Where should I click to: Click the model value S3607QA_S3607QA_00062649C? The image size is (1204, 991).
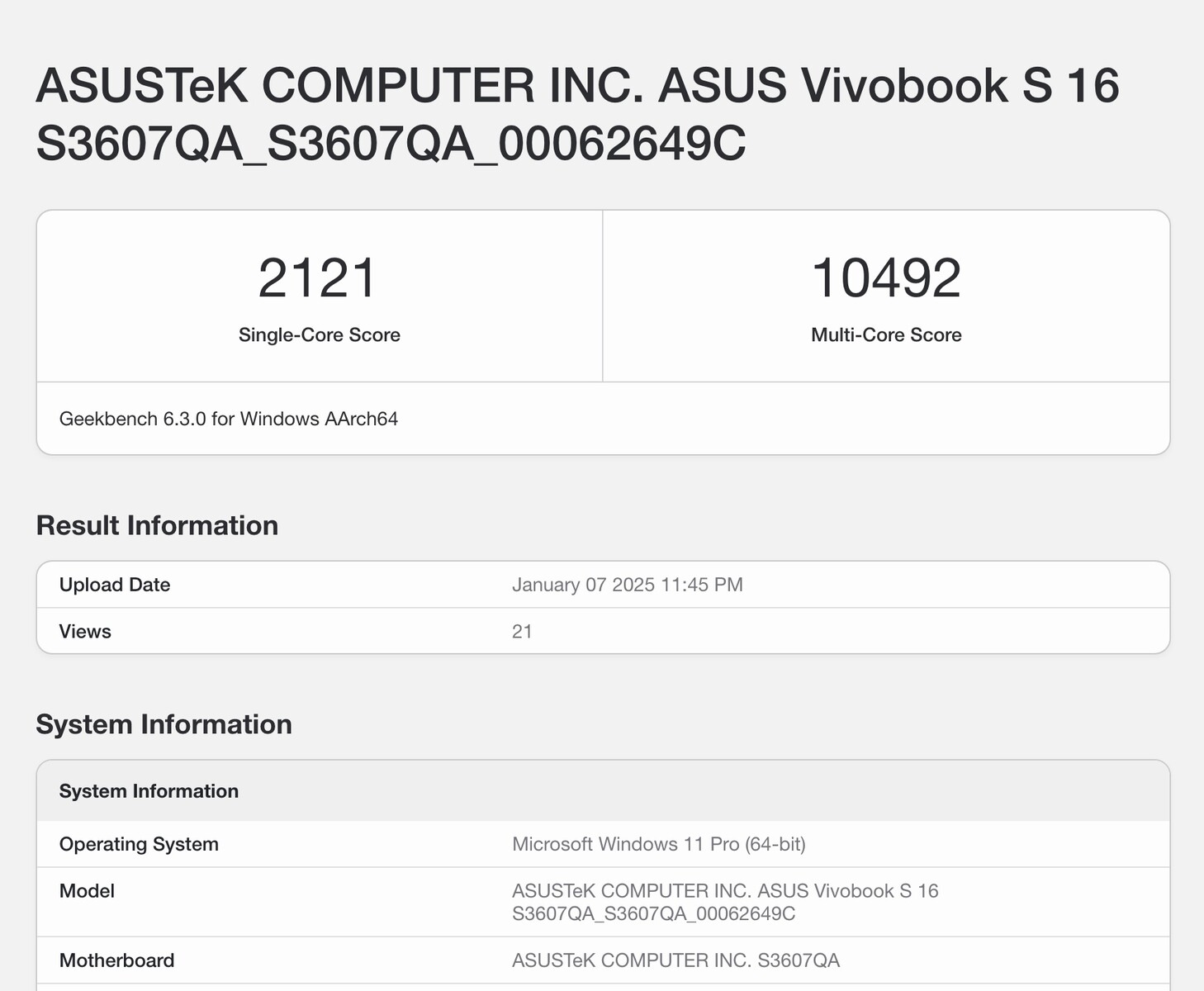click(x=653, y=914)
